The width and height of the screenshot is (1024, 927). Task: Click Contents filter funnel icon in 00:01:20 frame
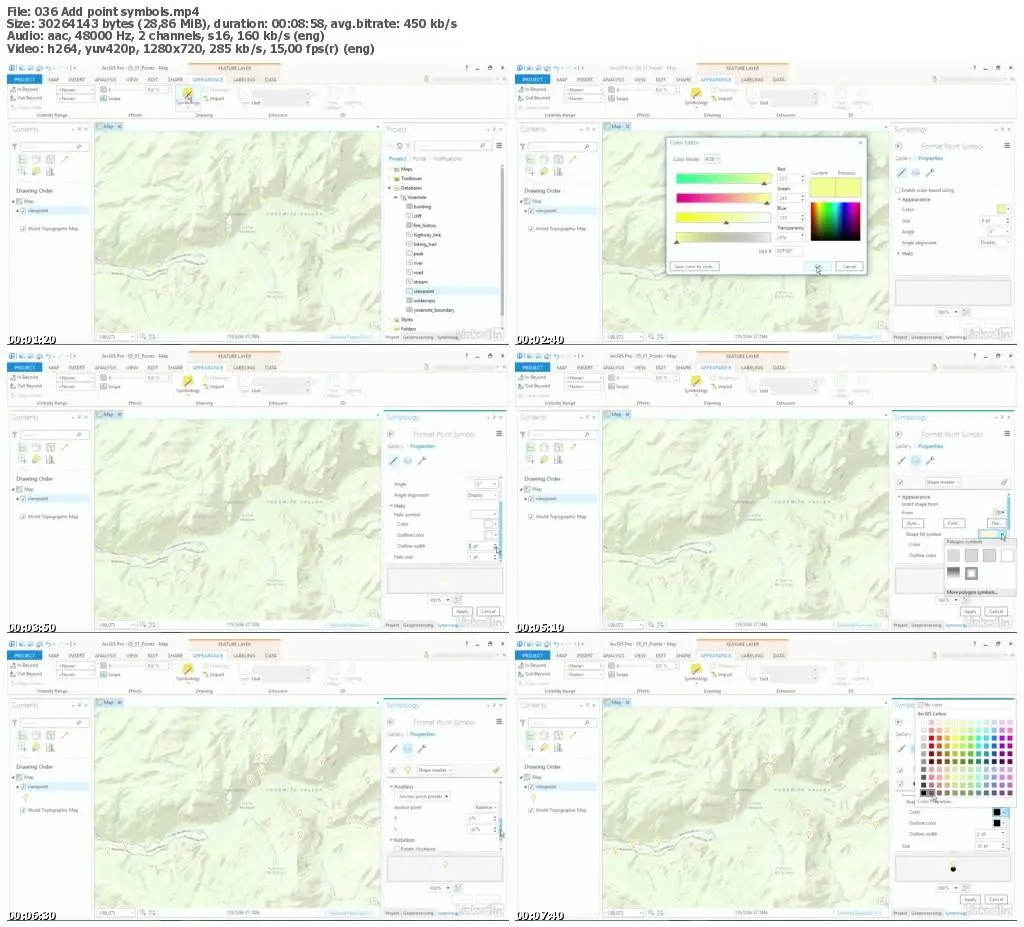pos(14,147)
